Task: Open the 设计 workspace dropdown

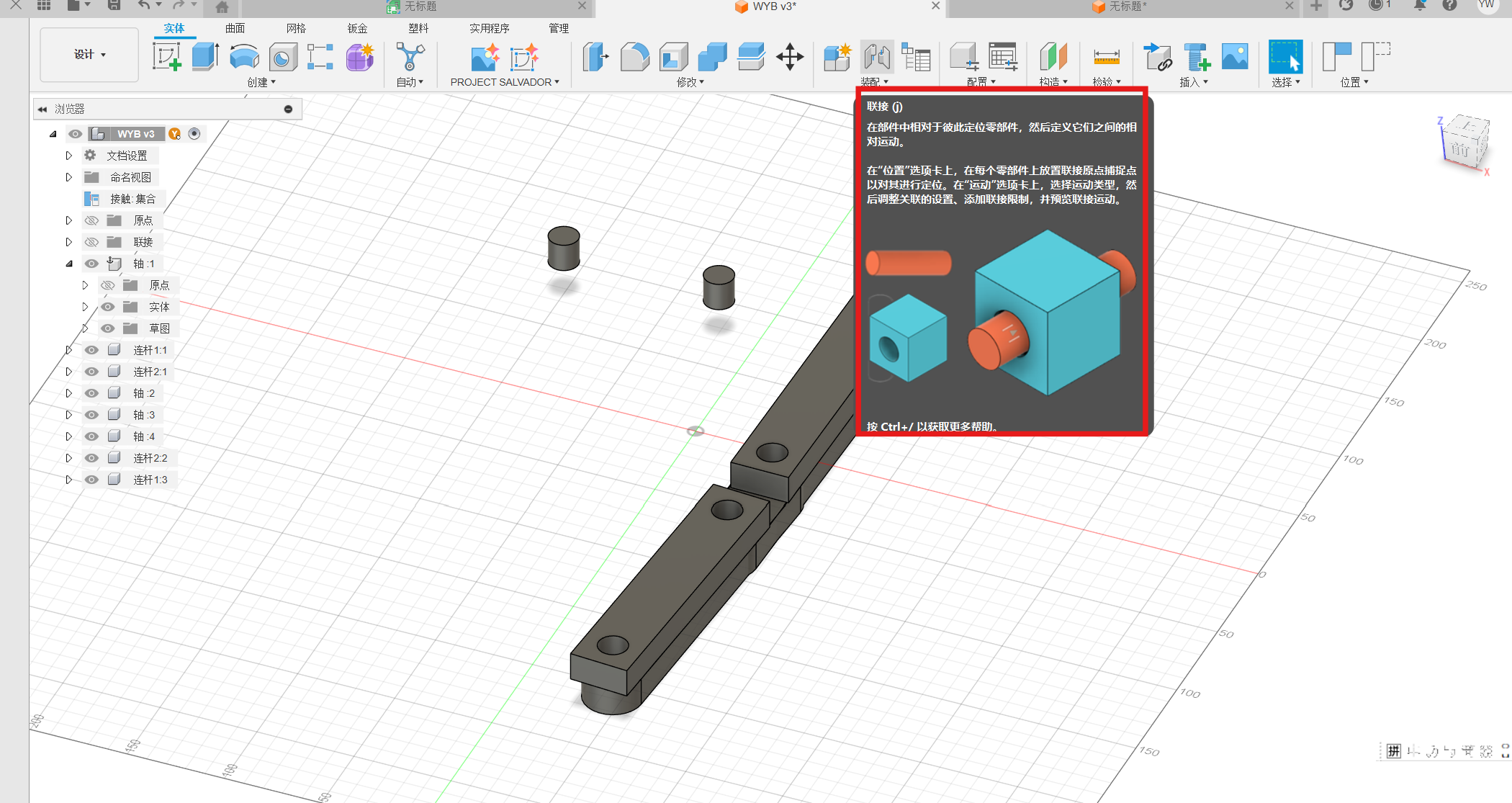Action: pos(89,55)
